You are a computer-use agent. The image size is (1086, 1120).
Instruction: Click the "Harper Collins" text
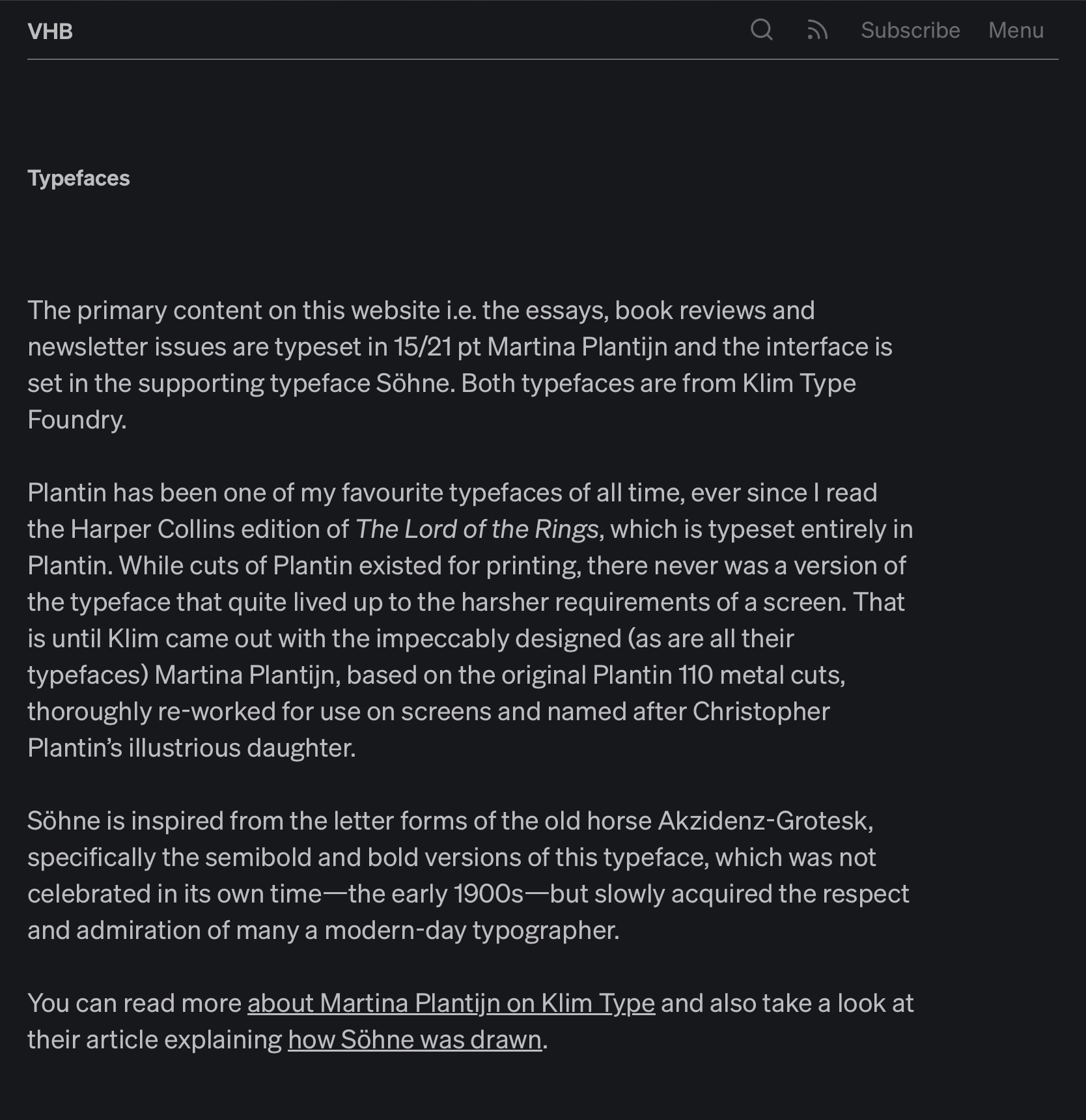tap(152, 529)
